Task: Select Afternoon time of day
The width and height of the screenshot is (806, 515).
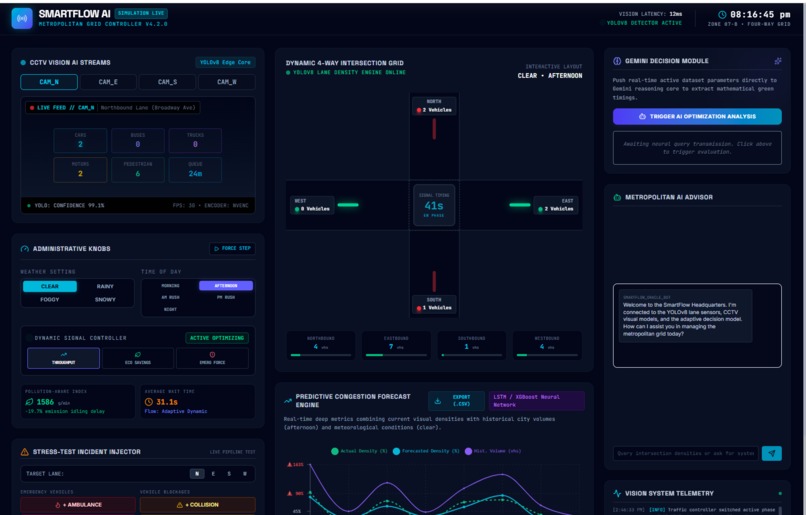Action: (226, 285)
